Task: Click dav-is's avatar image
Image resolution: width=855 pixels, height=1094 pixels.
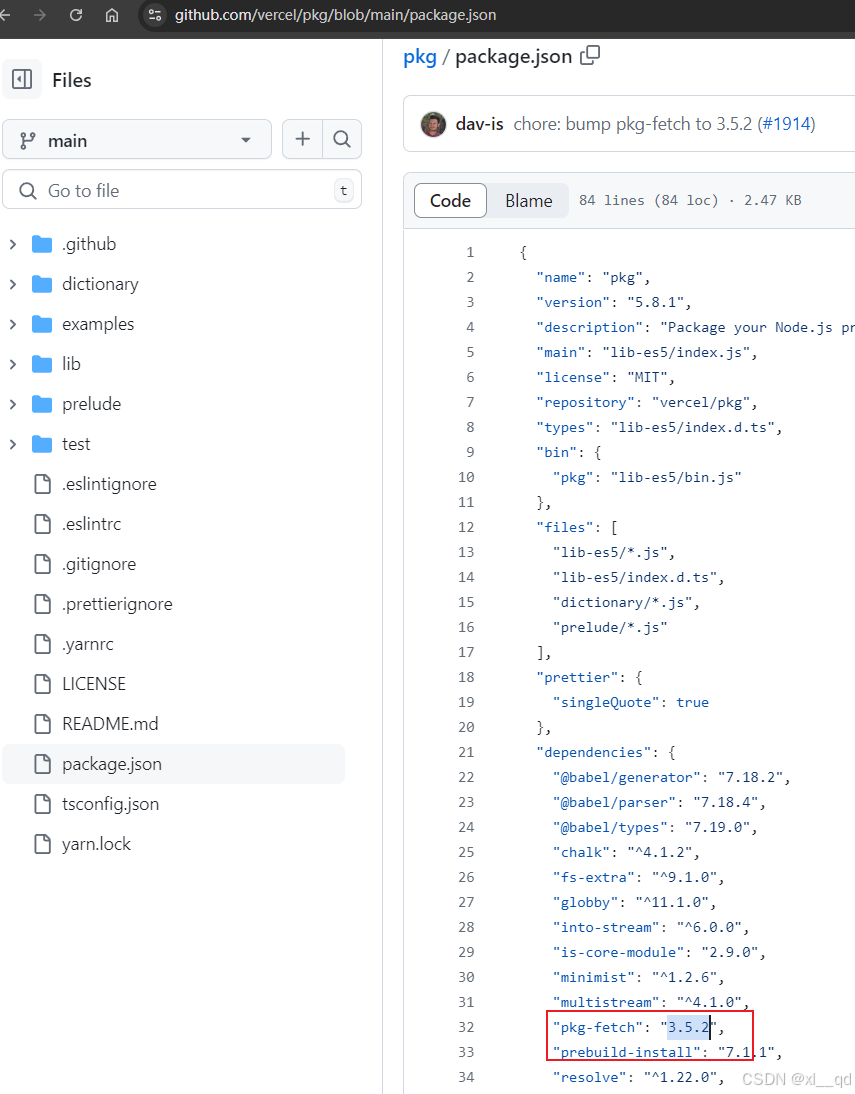Action: pos(433,123)
